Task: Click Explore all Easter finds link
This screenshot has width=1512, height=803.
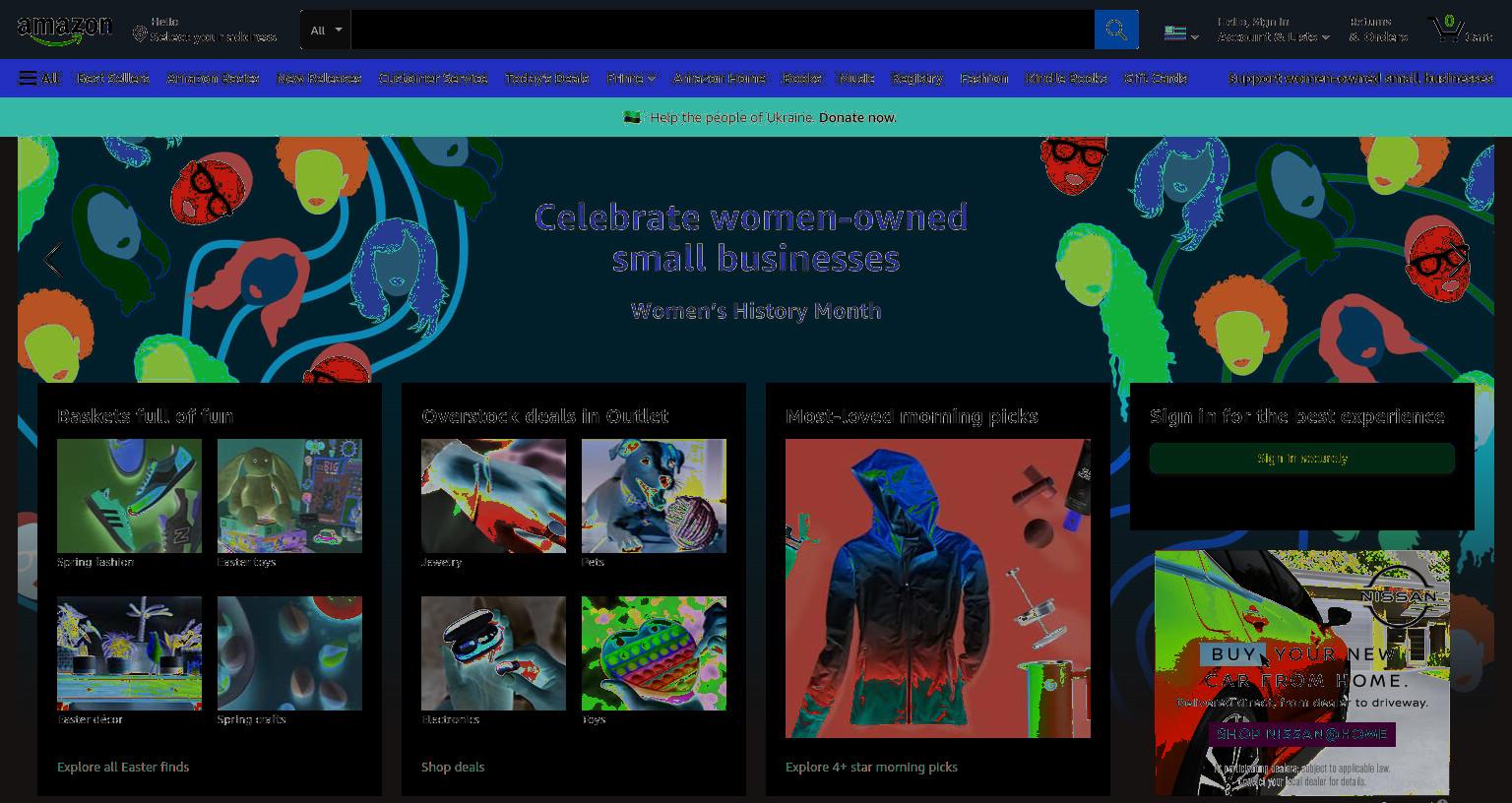Action: click(x=123, y=767)
